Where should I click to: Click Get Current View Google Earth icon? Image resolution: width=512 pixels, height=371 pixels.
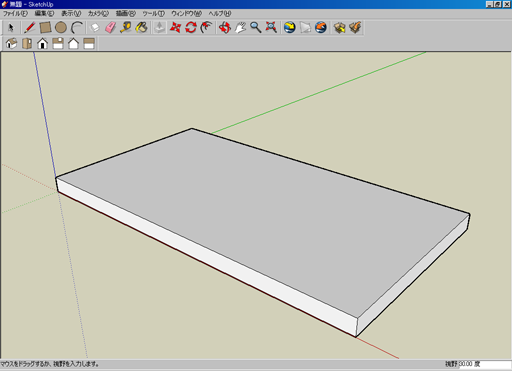coord(290,27)
